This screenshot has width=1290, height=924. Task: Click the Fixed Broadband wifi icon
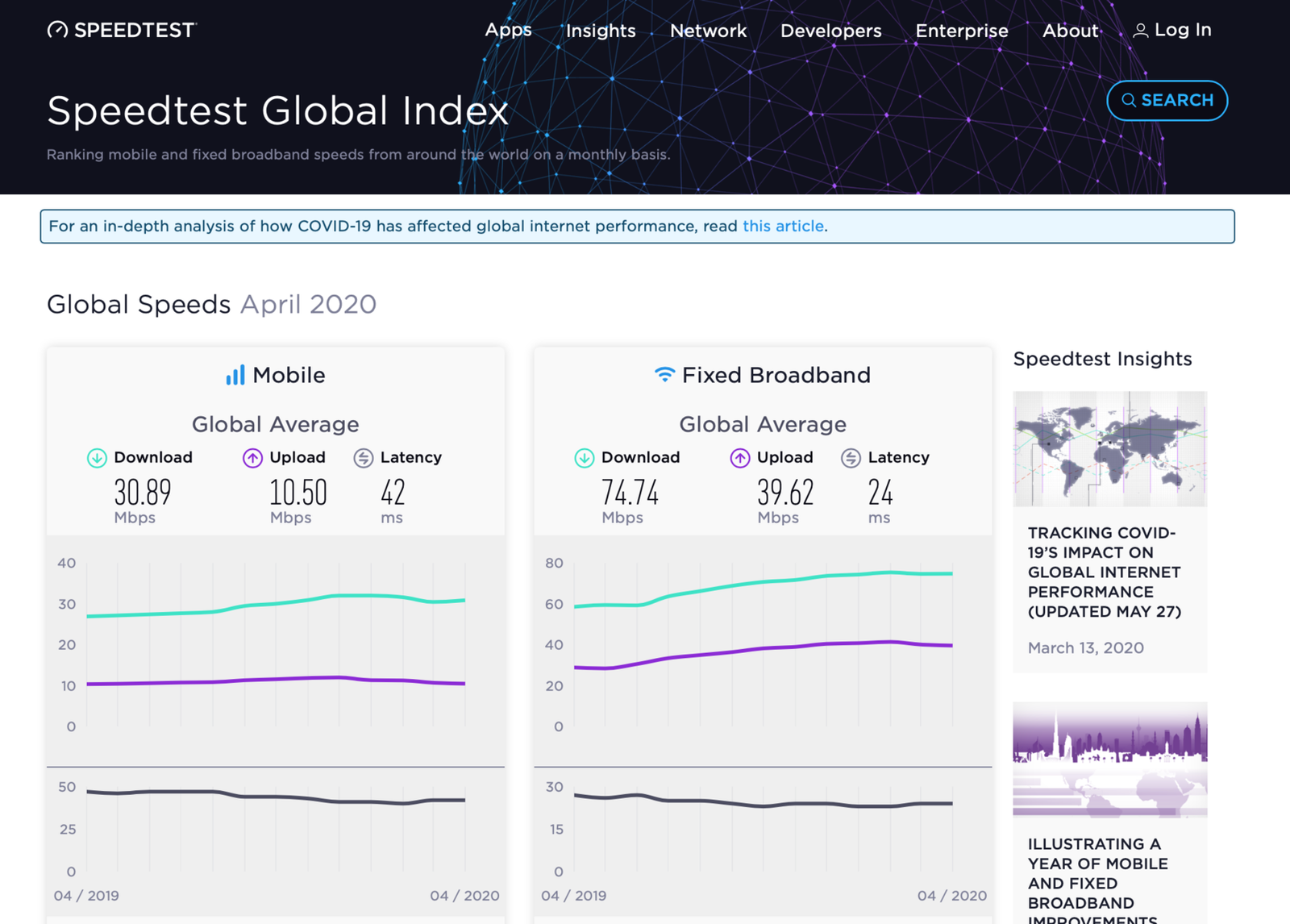pos(664,374)
